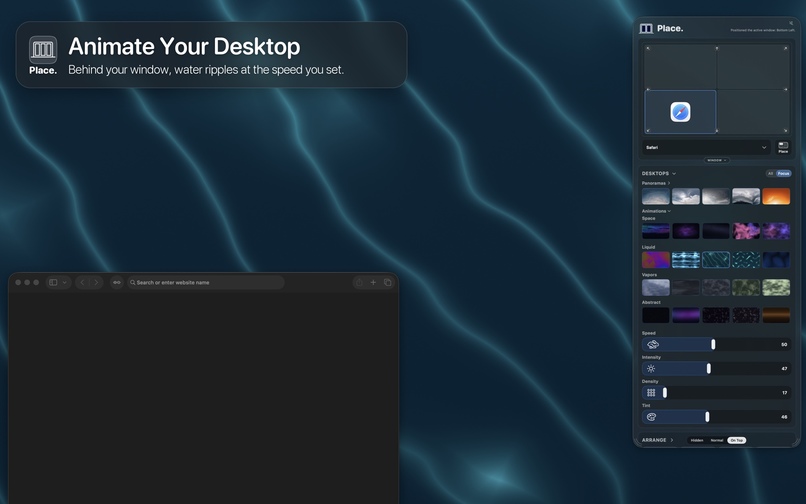Adjust the Intensity slider

tap(716, 369)
